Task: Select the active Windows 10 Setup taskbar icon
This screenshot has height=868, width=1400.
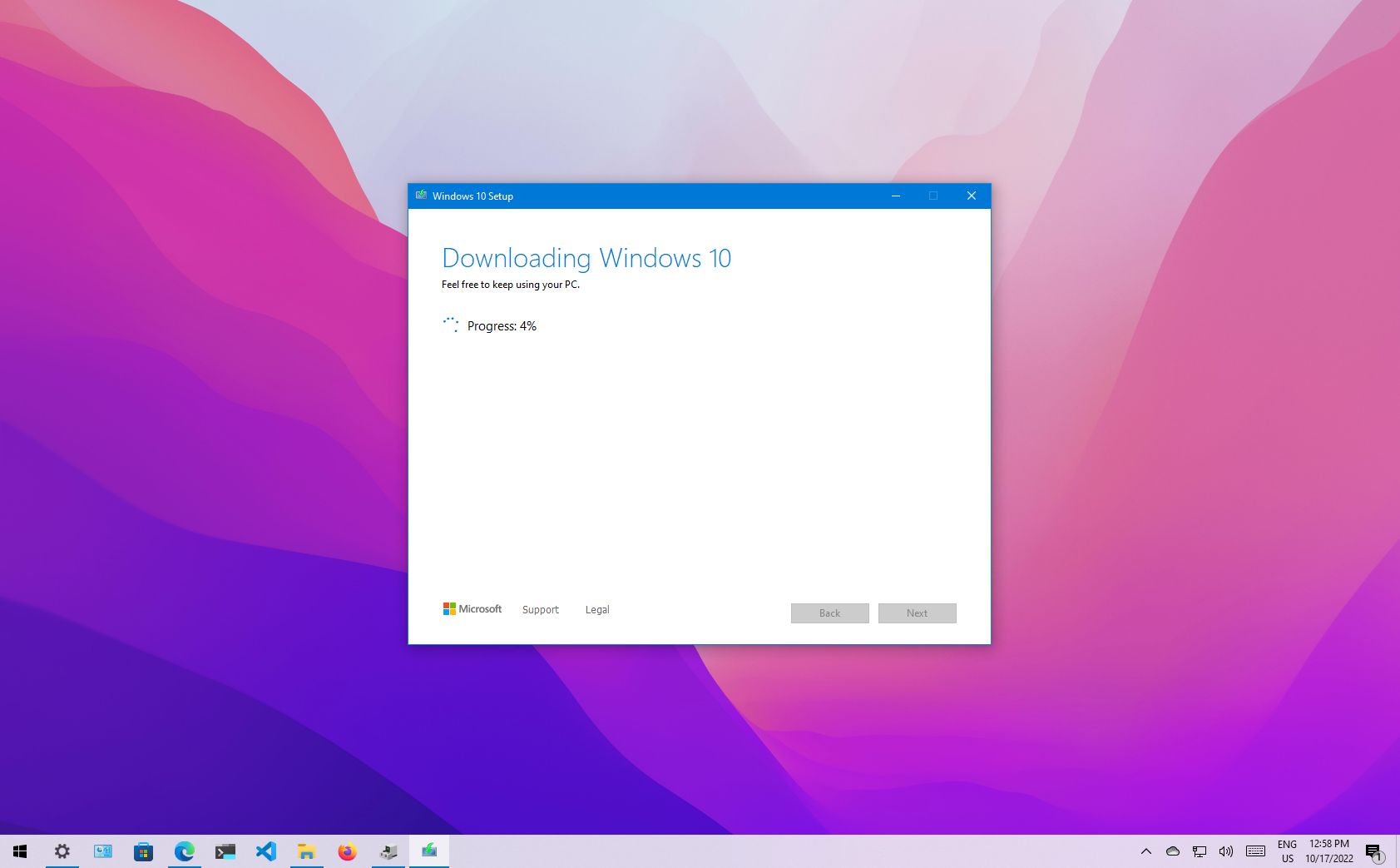Action: pos(428,851)
